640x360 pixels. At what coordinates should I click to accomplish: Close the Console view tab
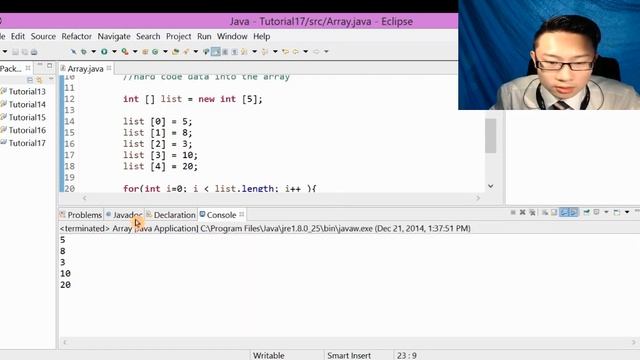tap(242, 214)
